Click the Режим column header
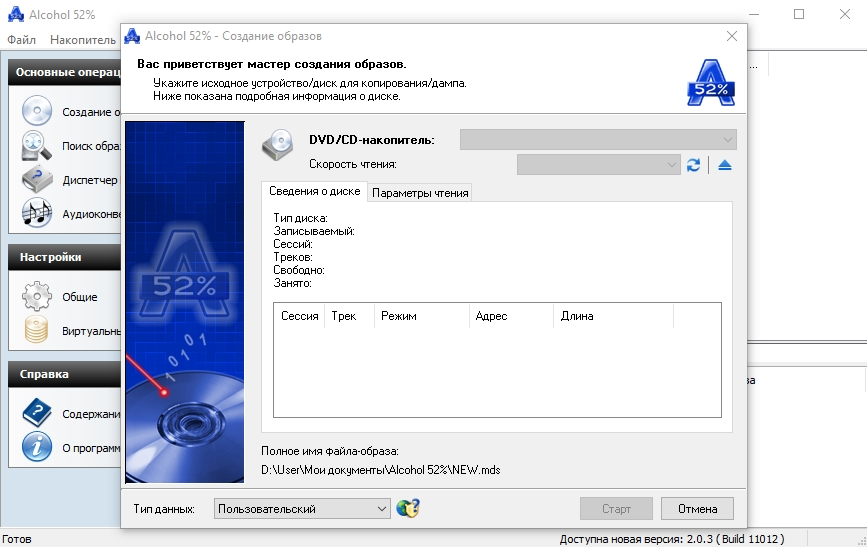This screenshot has height=547, width=867. point(422,316)
